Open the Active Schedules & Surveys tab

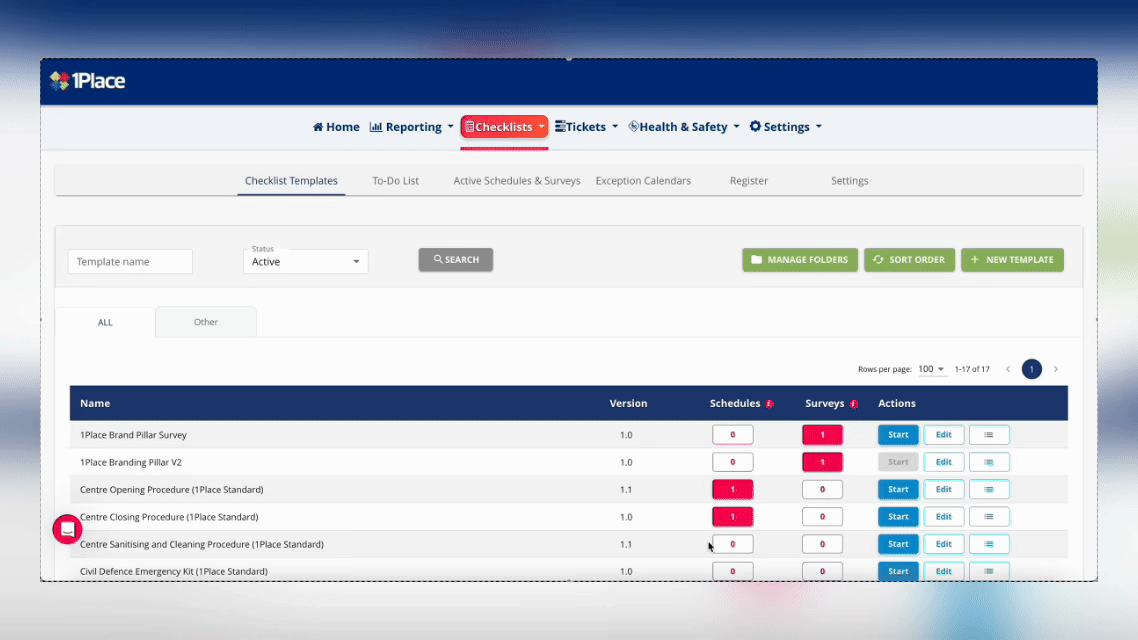[517, 181]
